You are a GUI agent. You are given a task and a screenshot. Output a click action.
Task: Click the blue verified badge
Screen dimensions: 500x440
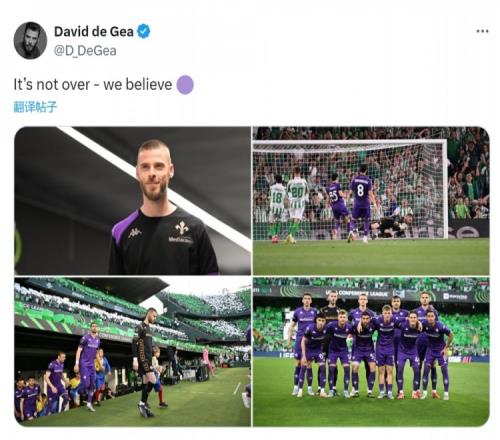(144, 31)
